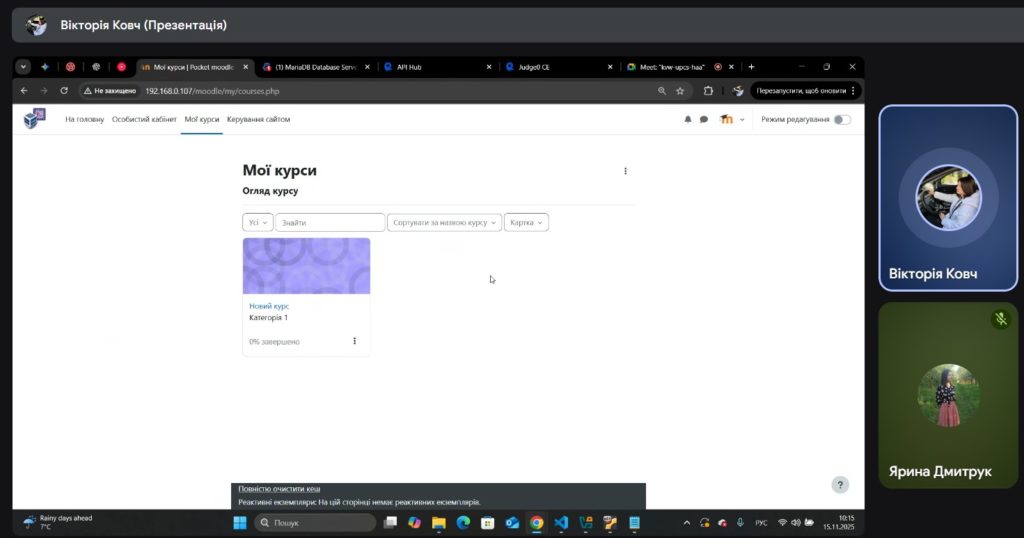
Task: Open the Новий курс card options menu
Action: coord(354,341)
